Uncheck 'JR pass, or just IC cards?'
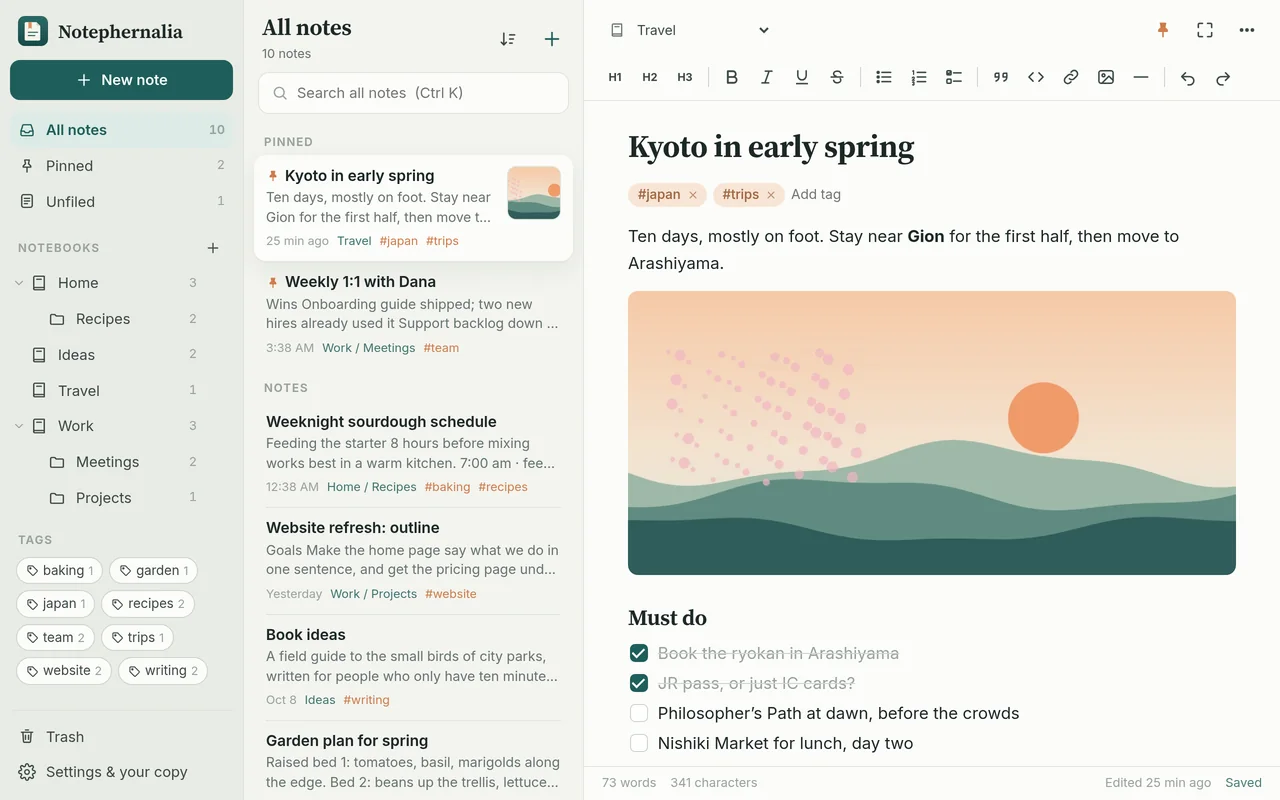This screenshot has width=1280, height=800. tap(639, 683)
